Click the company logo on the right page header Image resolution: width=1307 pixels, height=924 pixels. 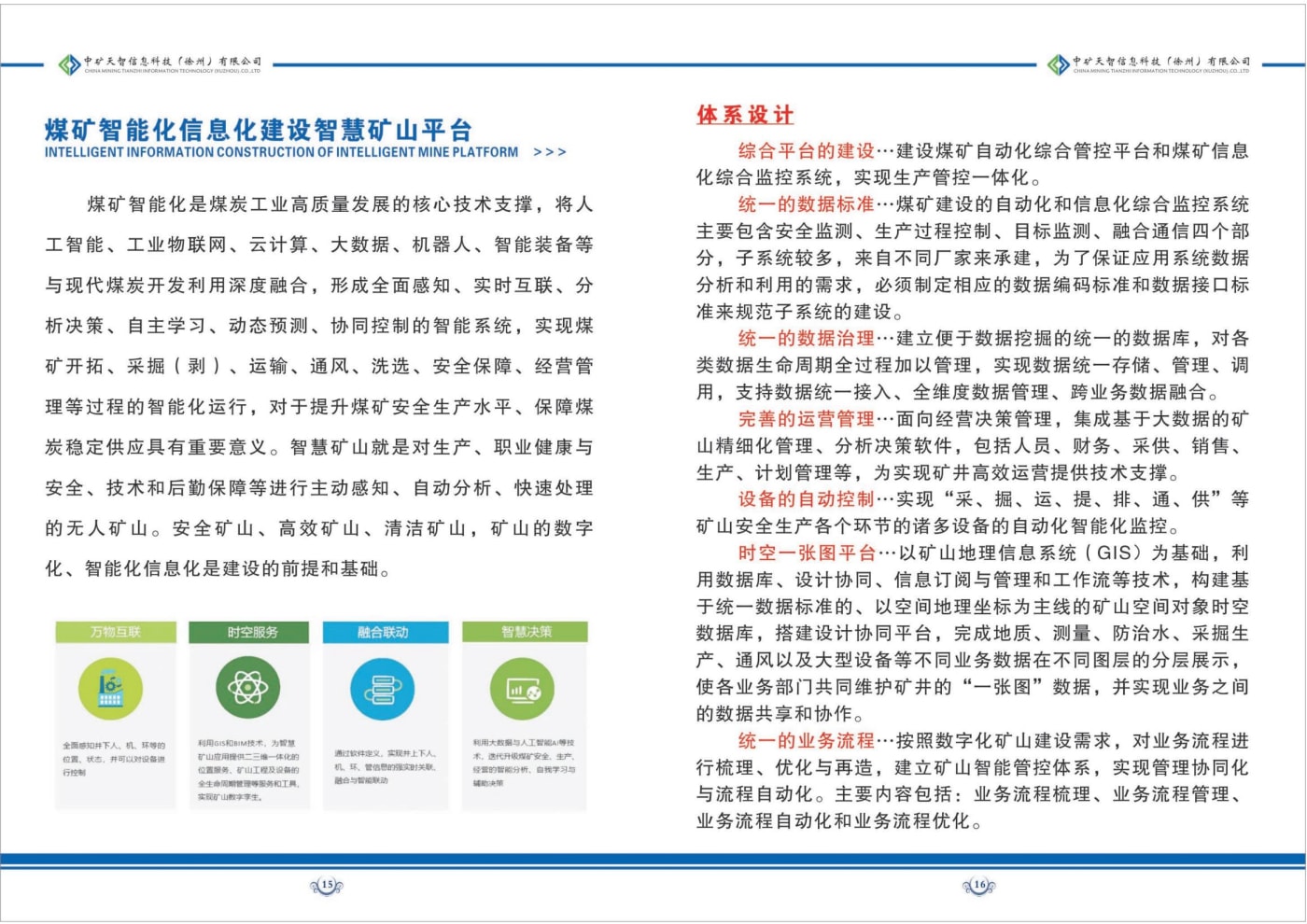click(1058, 64)
